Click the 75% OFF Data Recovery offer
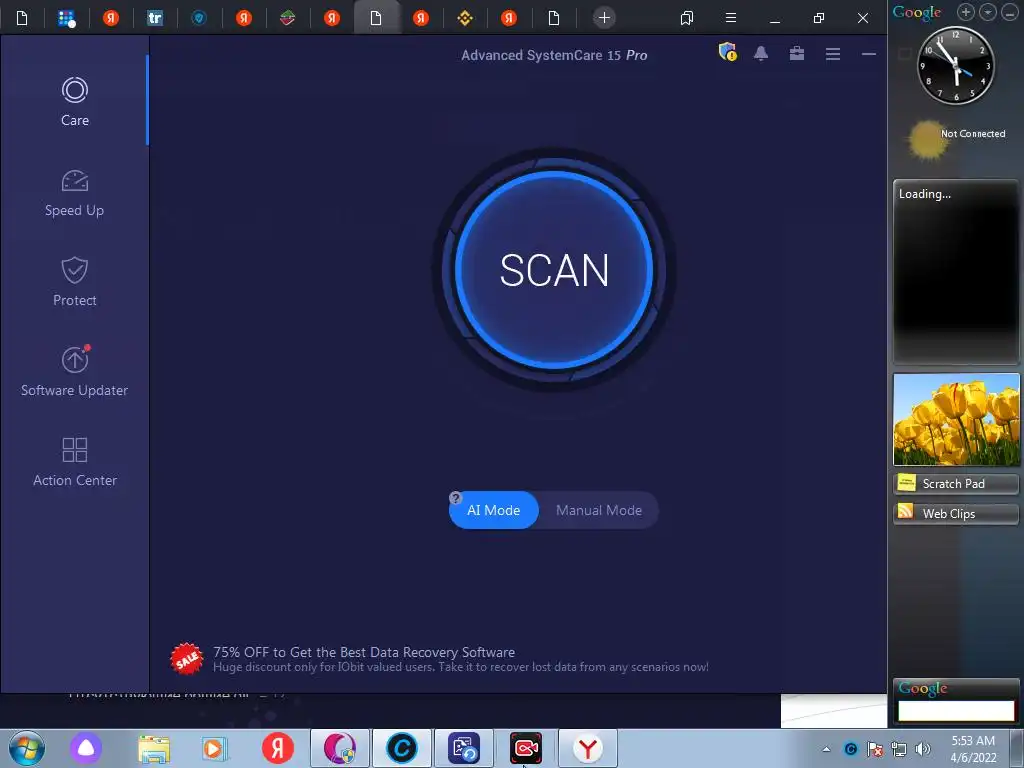 click(460, 659)
